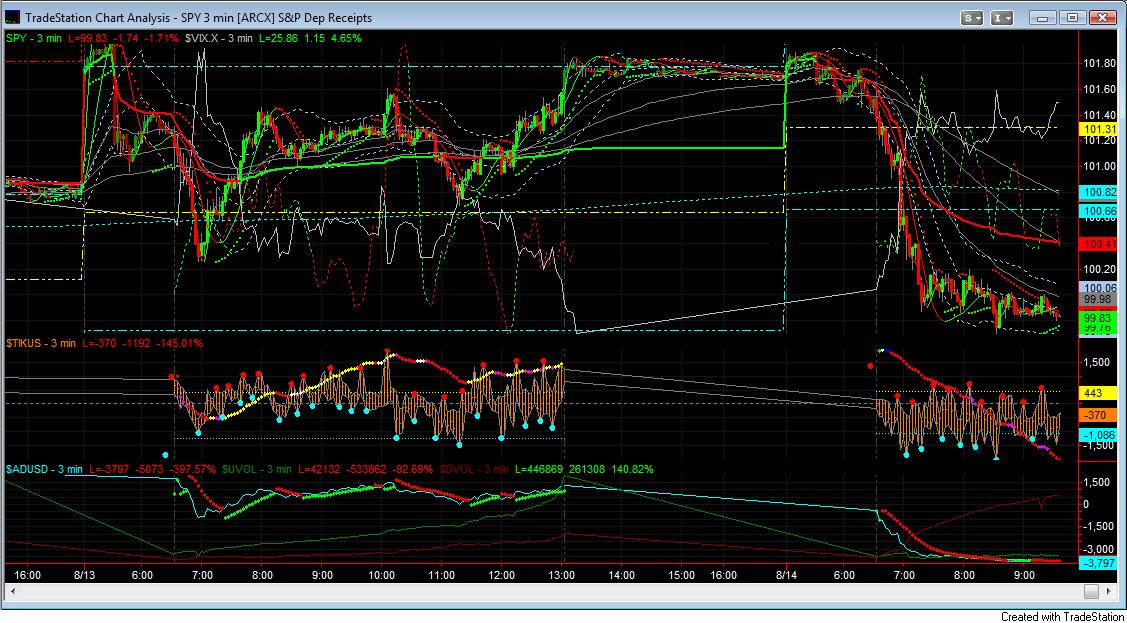The height and width of the screenshot is (623, 1127).
Task: Click the 13:00 time axis label
Action: pyautogui.click(x=561, y=576)
